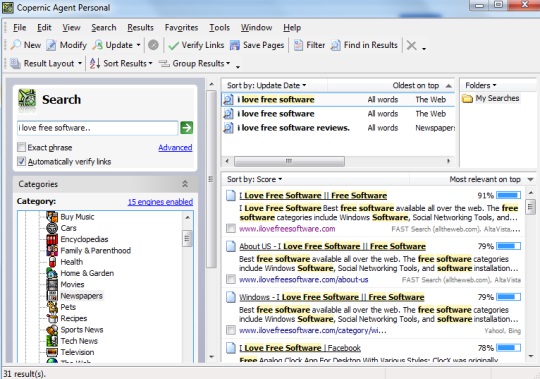Click the New search toolbar icon
This screenshot has width=540, height=379.
click(16, 45)
